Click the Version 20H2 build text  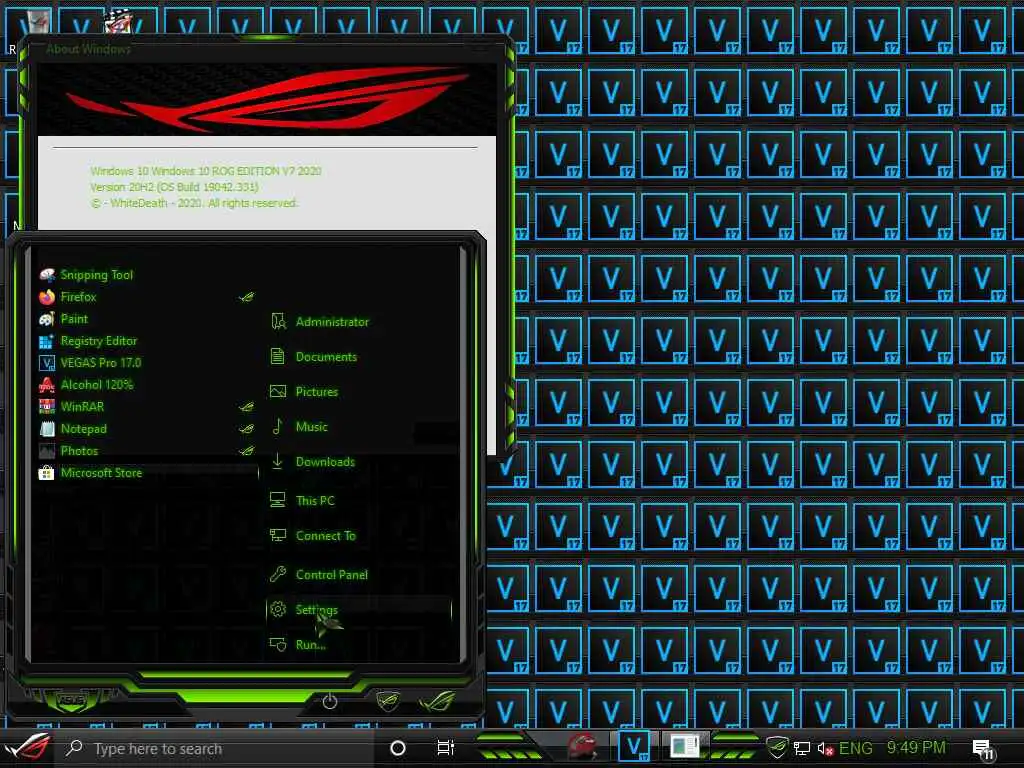point(174,187)
